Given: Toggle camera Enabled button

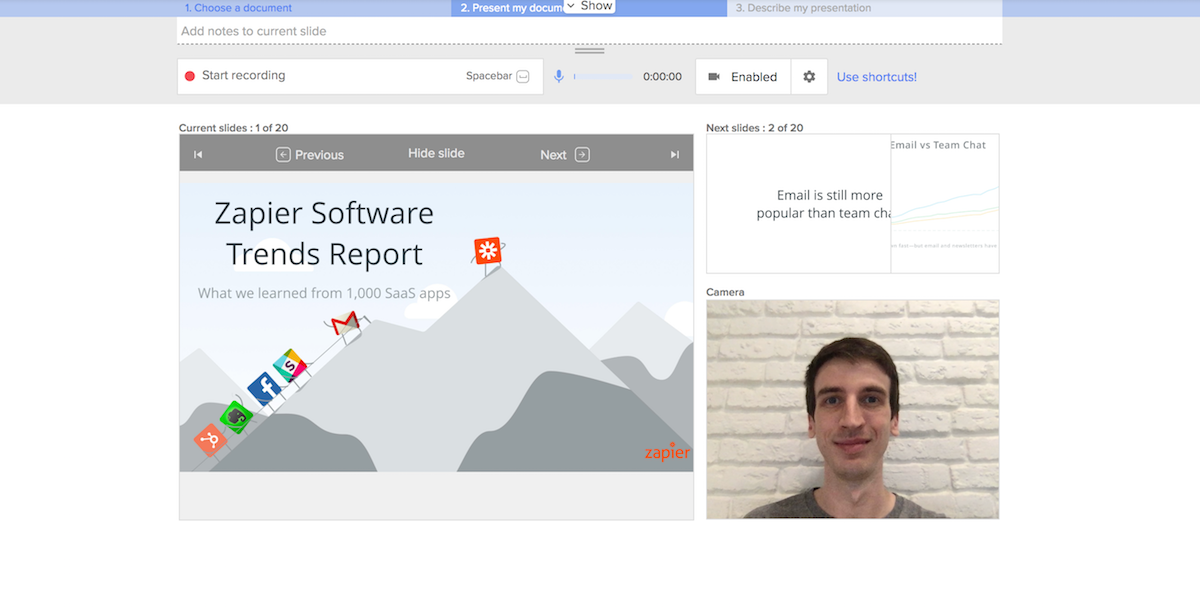Looking at the screenshot, I should pos(743,77).
